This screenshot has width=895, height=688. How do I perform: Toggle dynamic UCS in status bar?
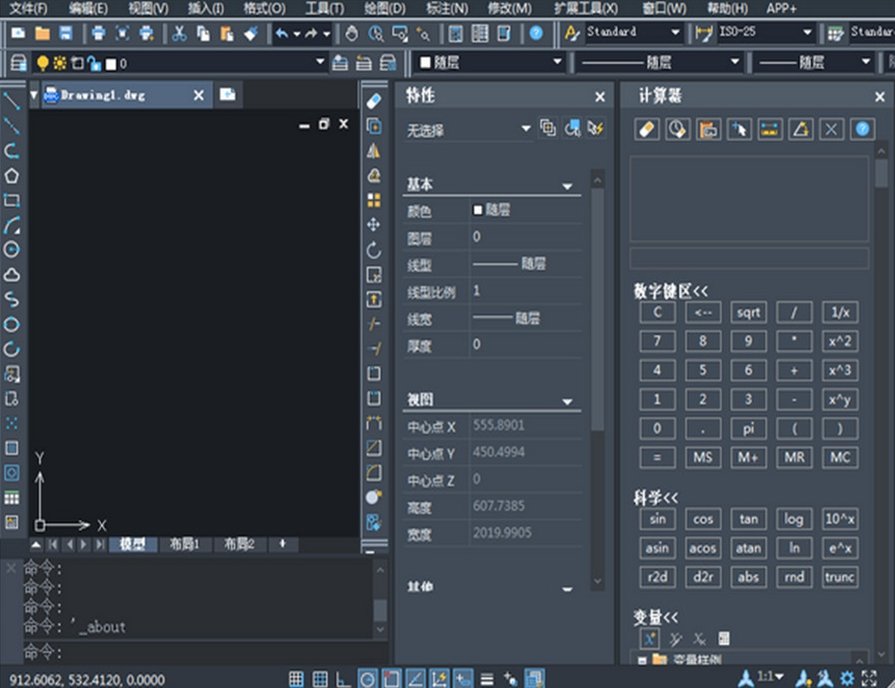pos(440,678)
